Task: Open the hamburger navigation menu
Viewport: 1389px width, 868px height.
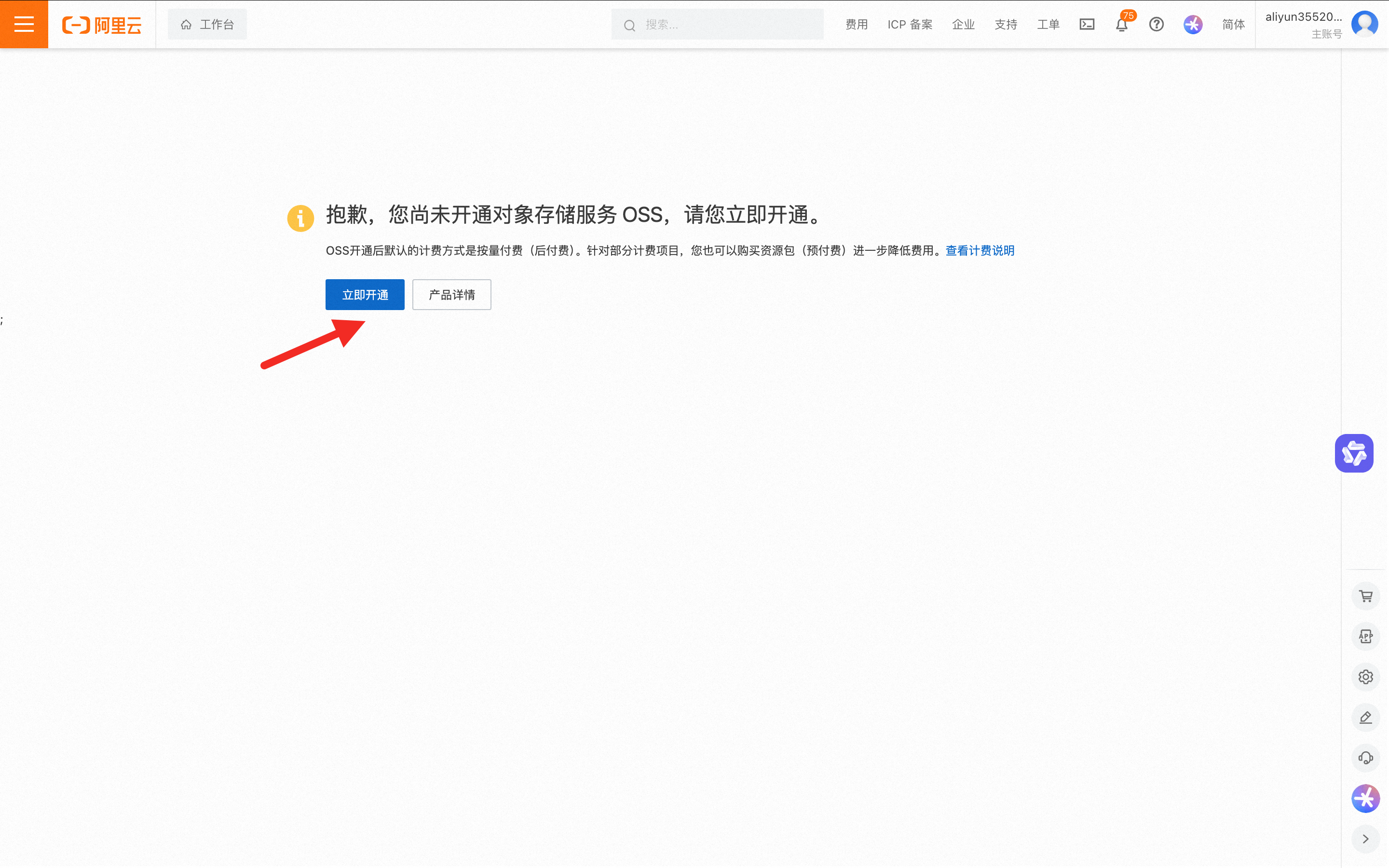Action: click(x=24, y=24)
